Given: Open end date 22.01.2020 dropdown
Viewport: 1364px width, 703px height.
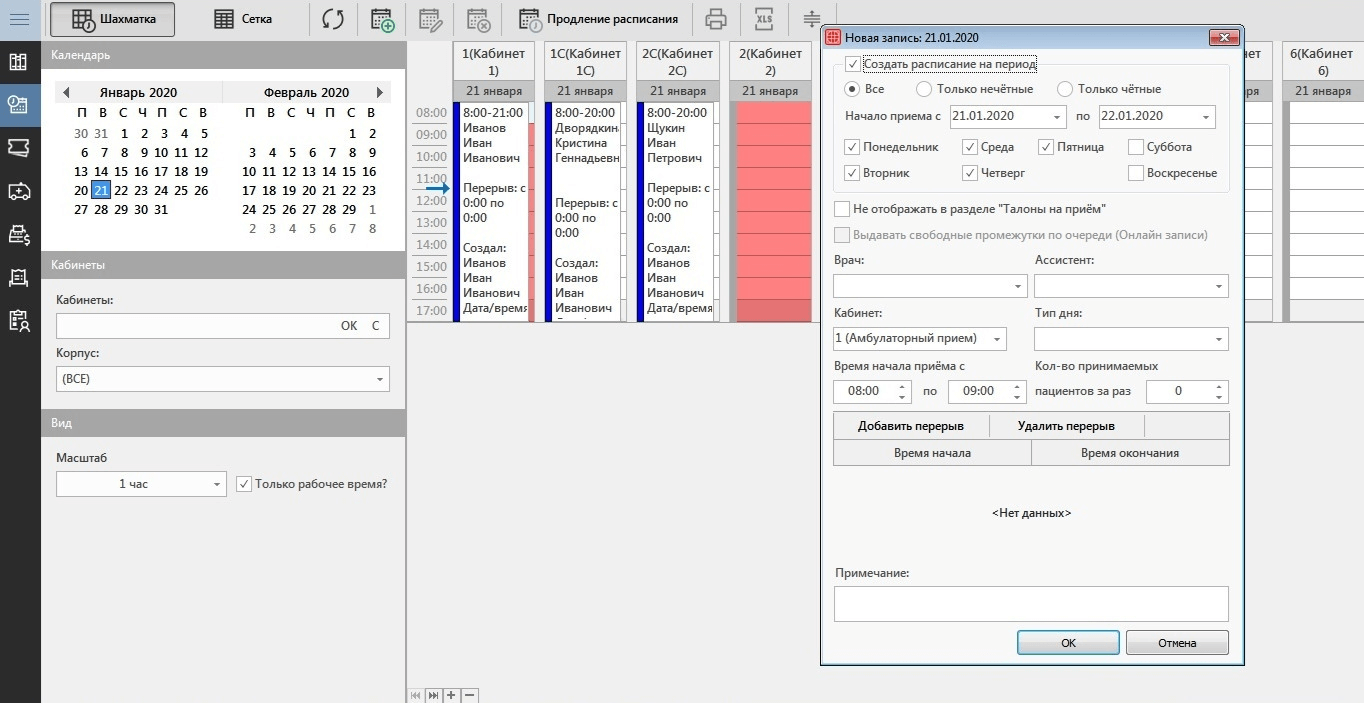Looking at the screenshot, I should tap(1207, 117).
